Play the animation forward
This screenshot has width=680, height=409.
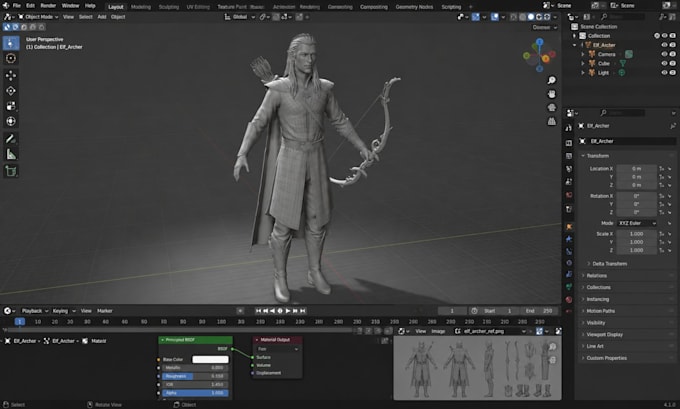[x=288, y=311]
